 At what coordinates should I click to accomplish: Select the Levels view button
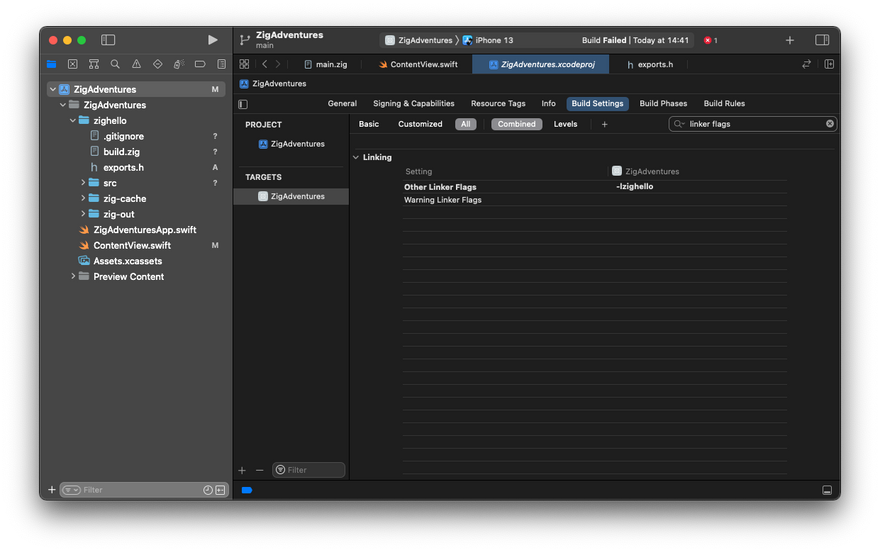(565, 124)
